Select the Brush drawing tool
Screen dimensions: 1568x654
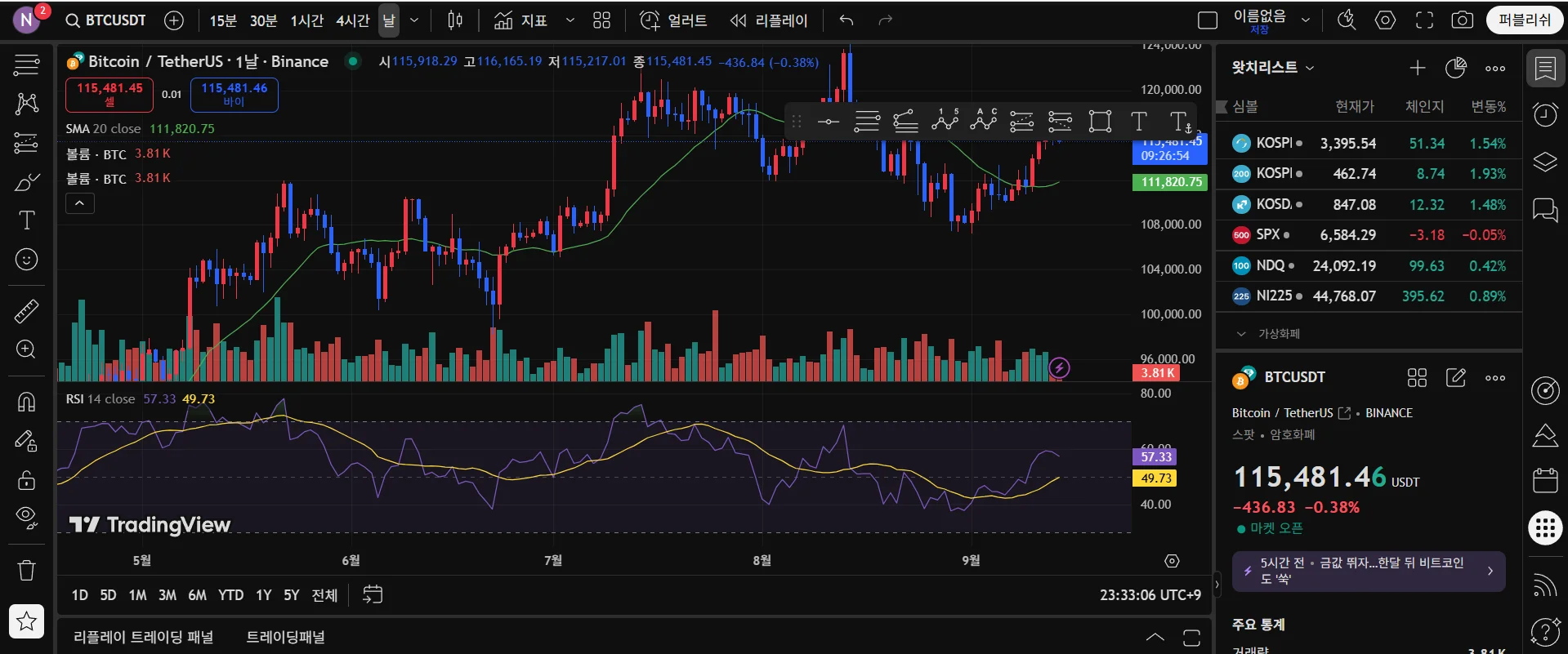(x=27, y=181)
